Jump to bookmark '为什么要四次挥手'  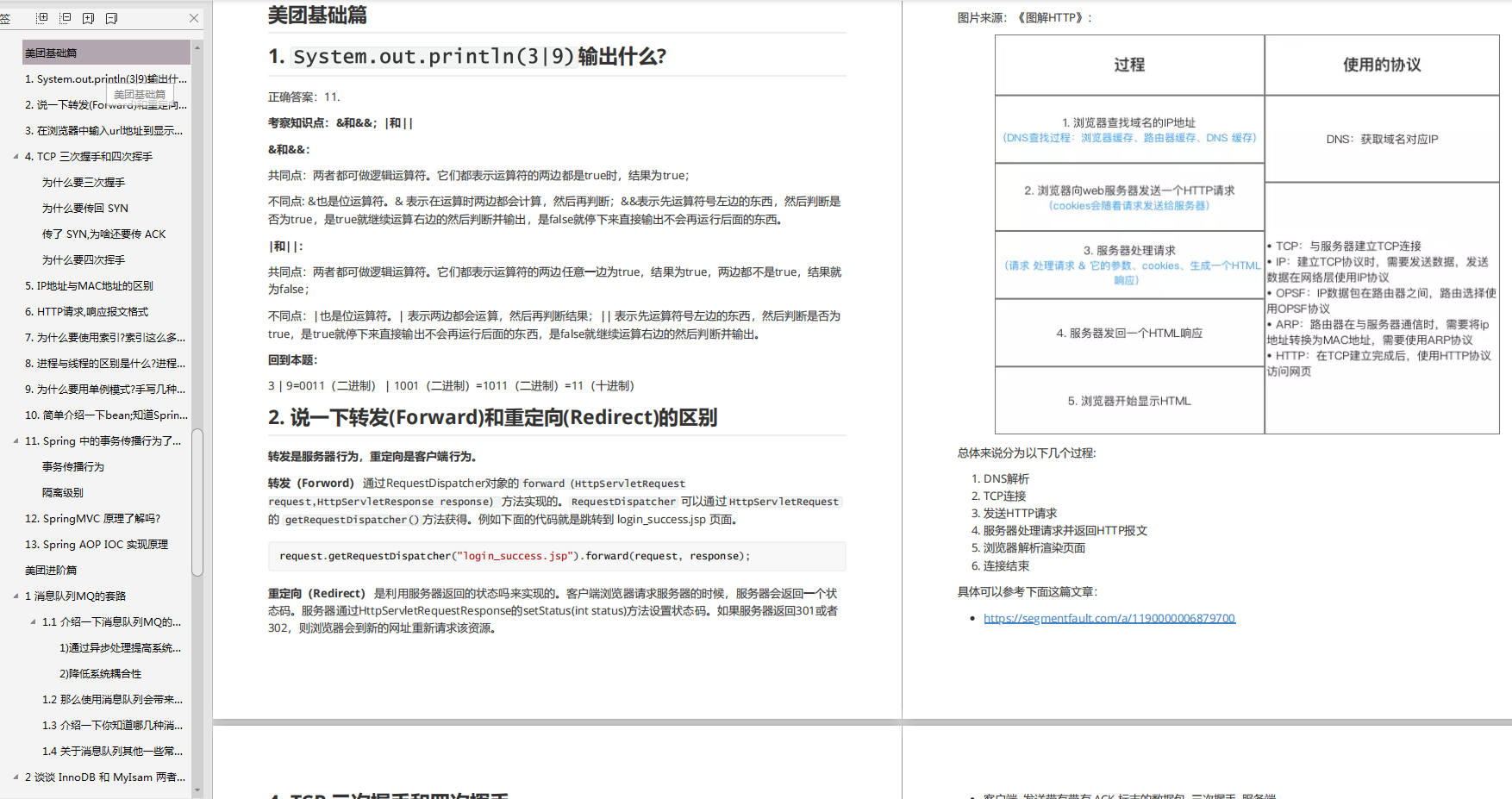(x=84, y=260)
